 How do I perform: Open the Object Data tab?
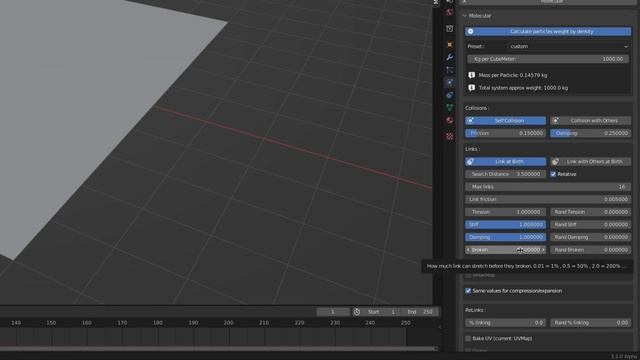coord(449,107)
